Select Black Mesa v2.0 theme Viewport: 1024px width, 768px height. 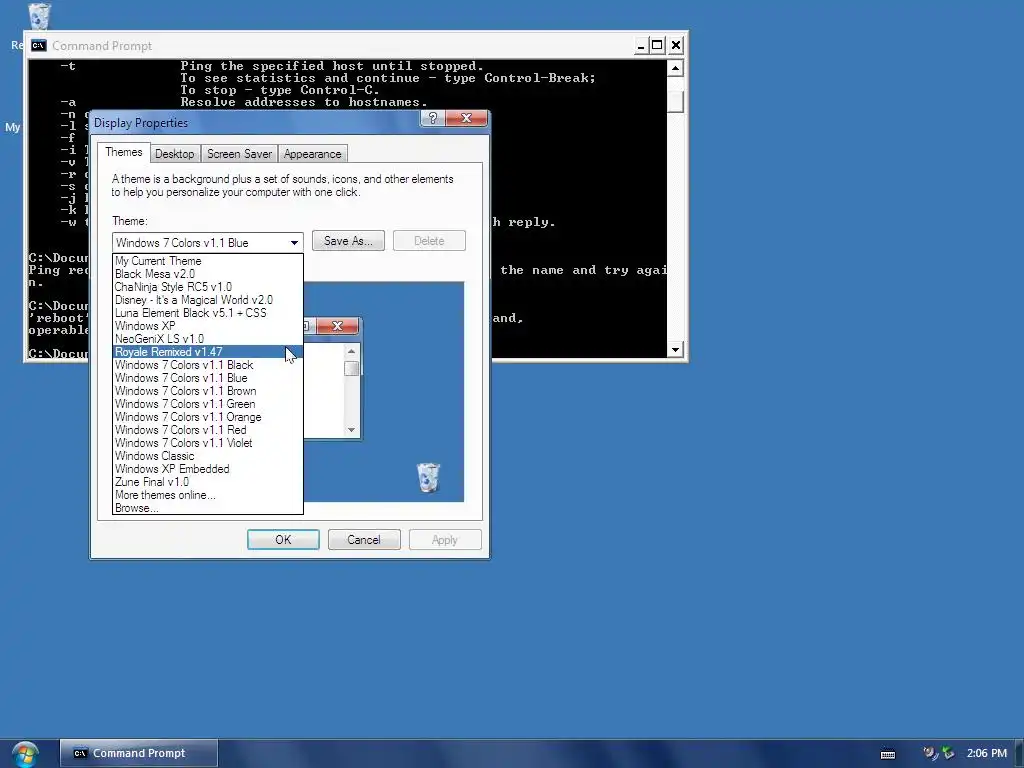click(208, 274)
